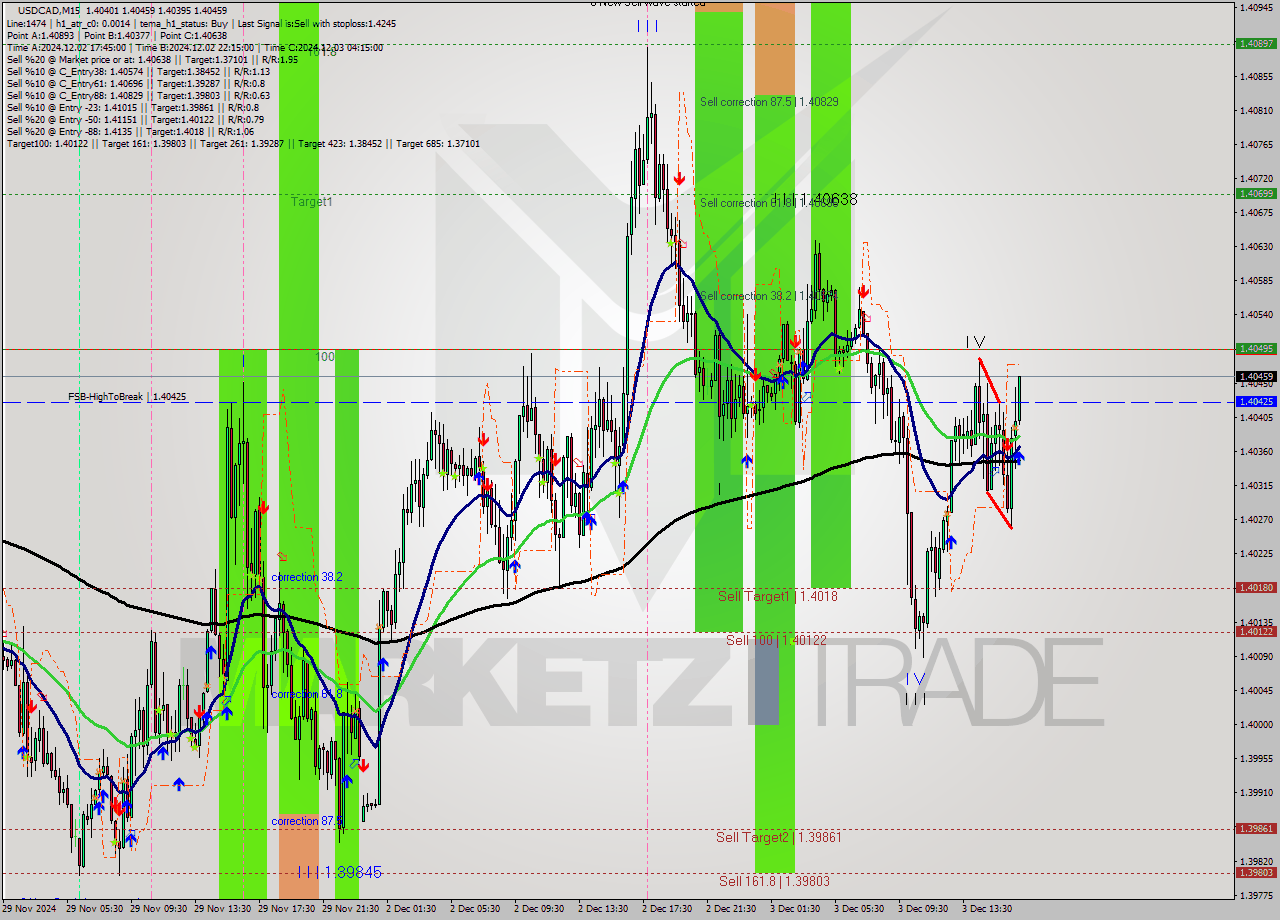
Task: Click the '2 Dec 01:30' time axis label
Action: pos(411,909)
